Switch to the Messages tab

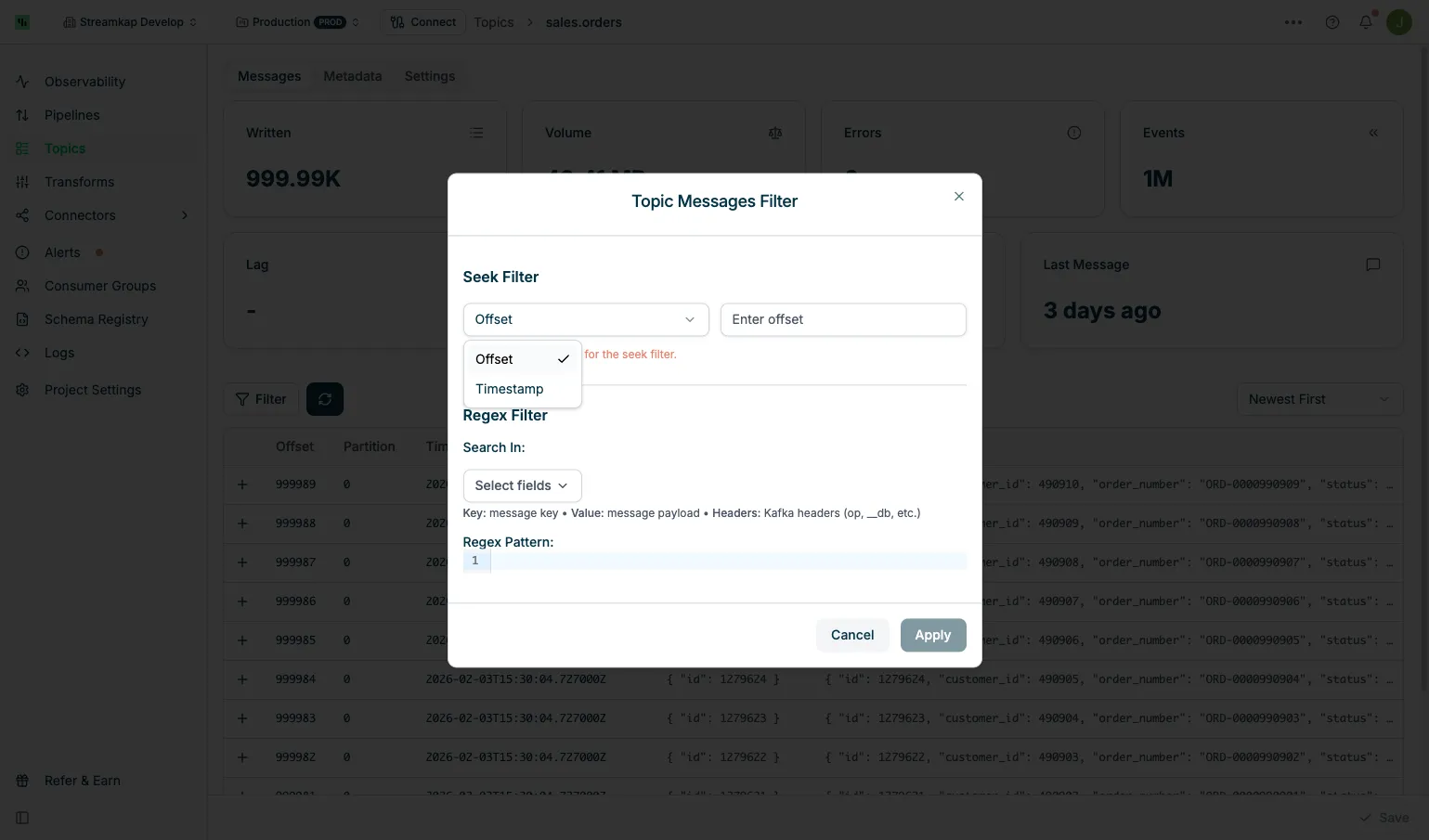click(x=269, y=76)
